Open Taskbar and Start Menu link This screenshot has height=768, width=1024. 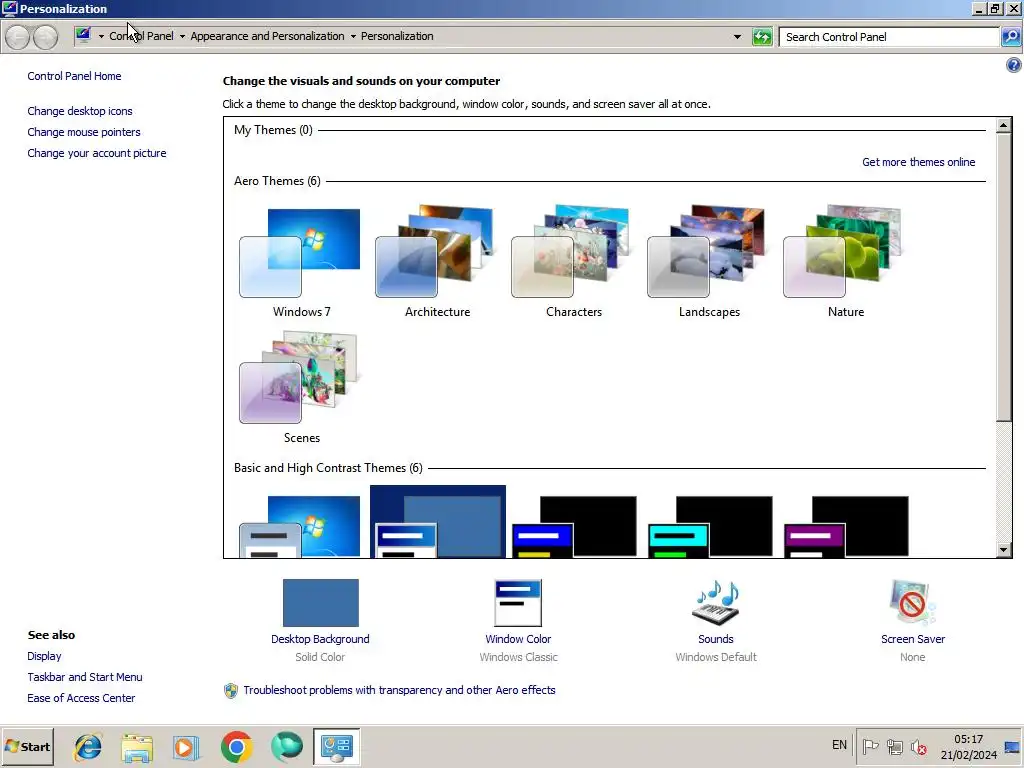[x=85, y=677]
